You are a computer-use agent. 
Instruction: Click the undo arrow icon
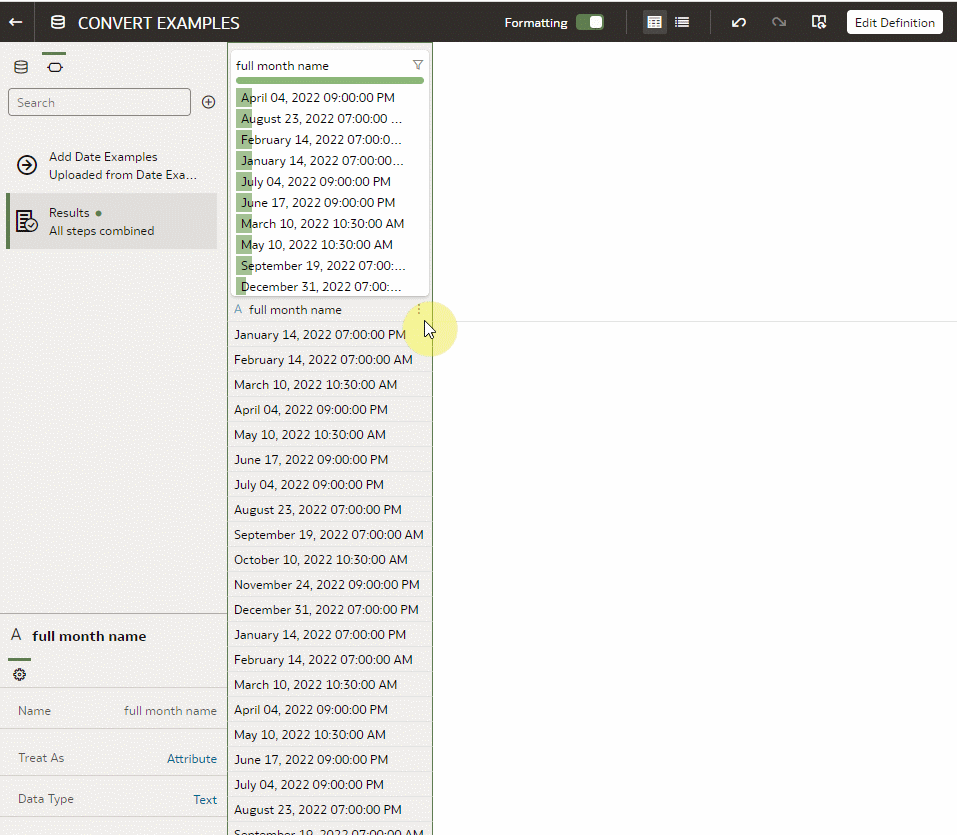(738, 21)
